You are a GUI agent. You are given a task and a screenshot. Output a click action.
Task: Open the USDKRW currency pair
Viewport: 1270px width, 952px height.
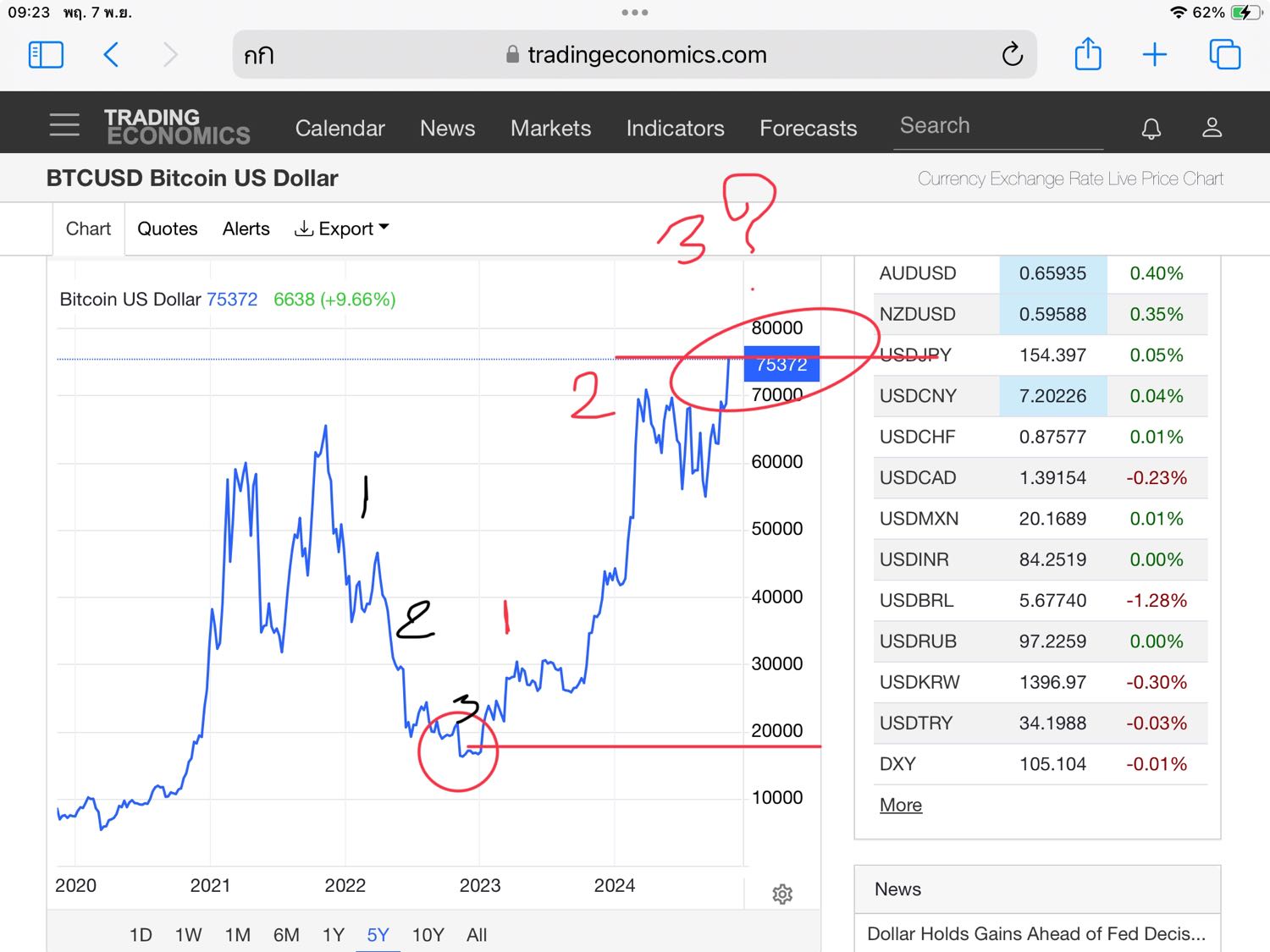919,682
